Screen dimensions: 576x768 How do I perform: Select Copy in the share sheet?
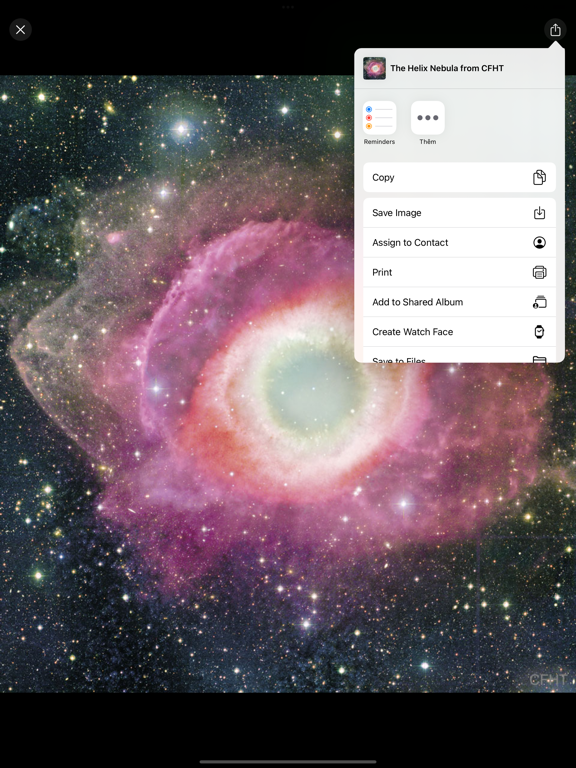(x=459, y=177)
